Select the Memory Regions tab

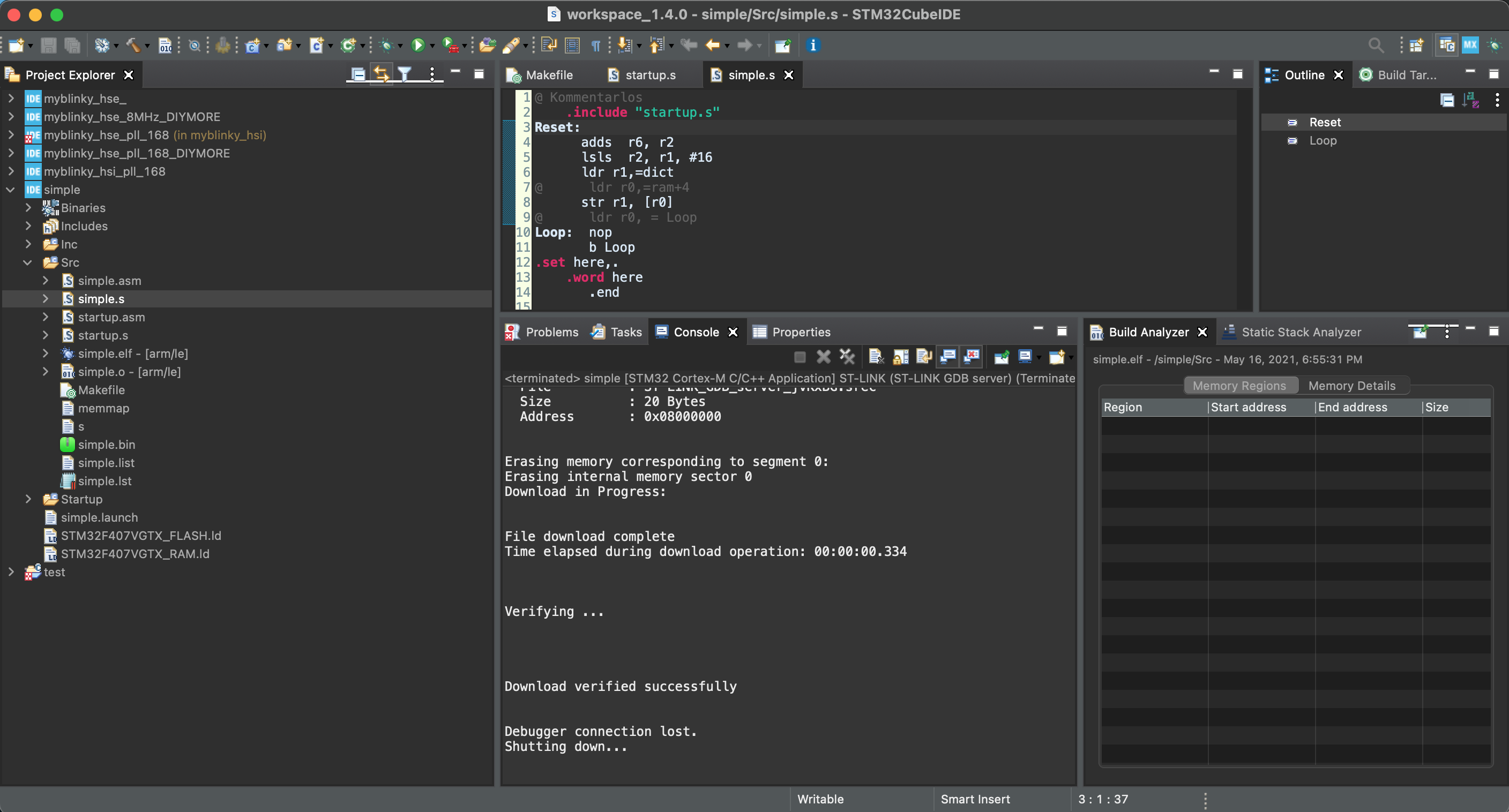(1239, 386)
